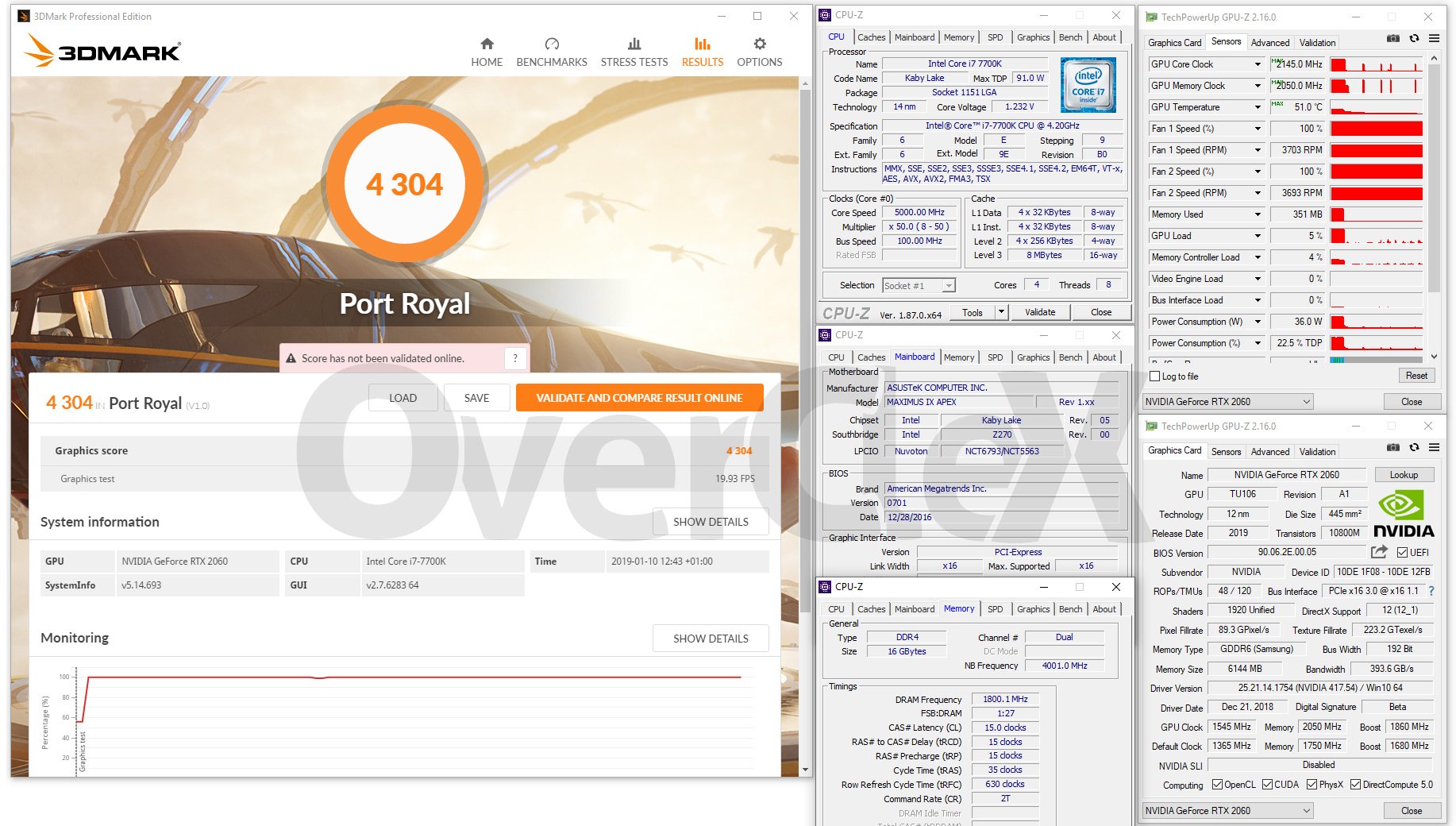Toggle the PhysX computing checkbox
The height and width of the screenshot is (826, 1456).
point(1311,785)
